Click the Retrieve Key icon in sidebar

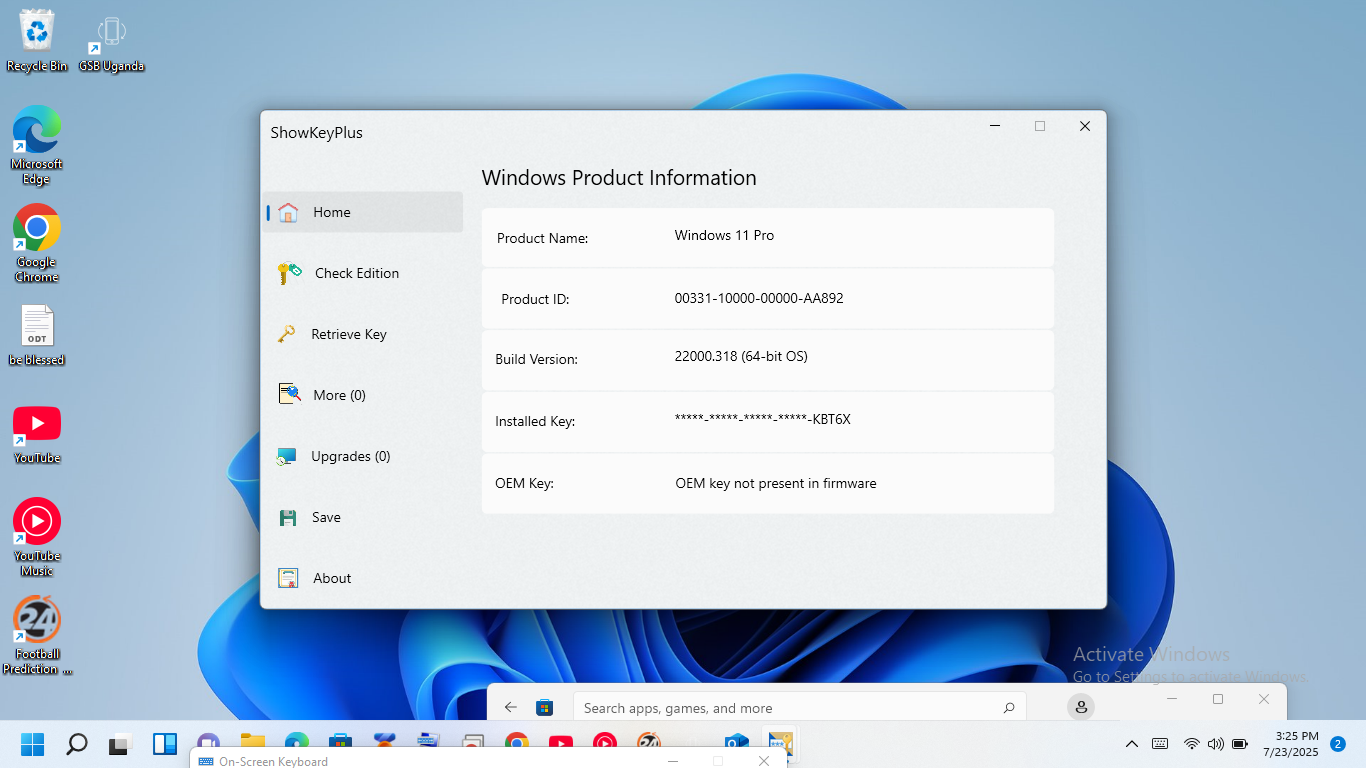(x=287, y=334)
